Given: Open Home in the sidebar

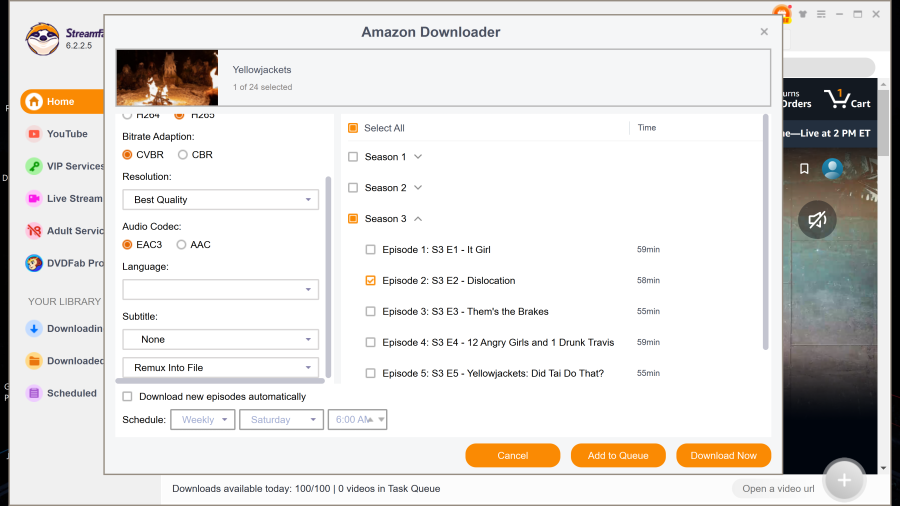Looking at the screenshot, I should [62, 102].
